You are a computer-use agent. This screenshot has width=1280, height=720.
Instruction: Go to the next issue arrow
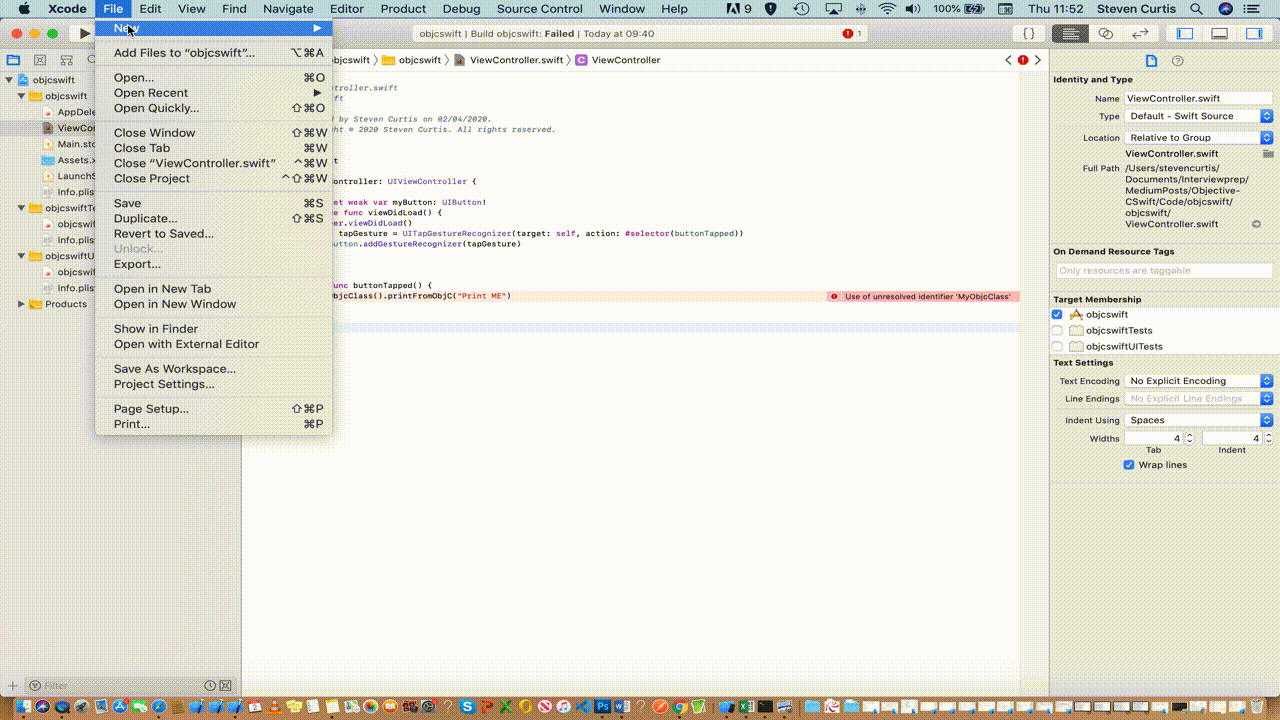1037,60
